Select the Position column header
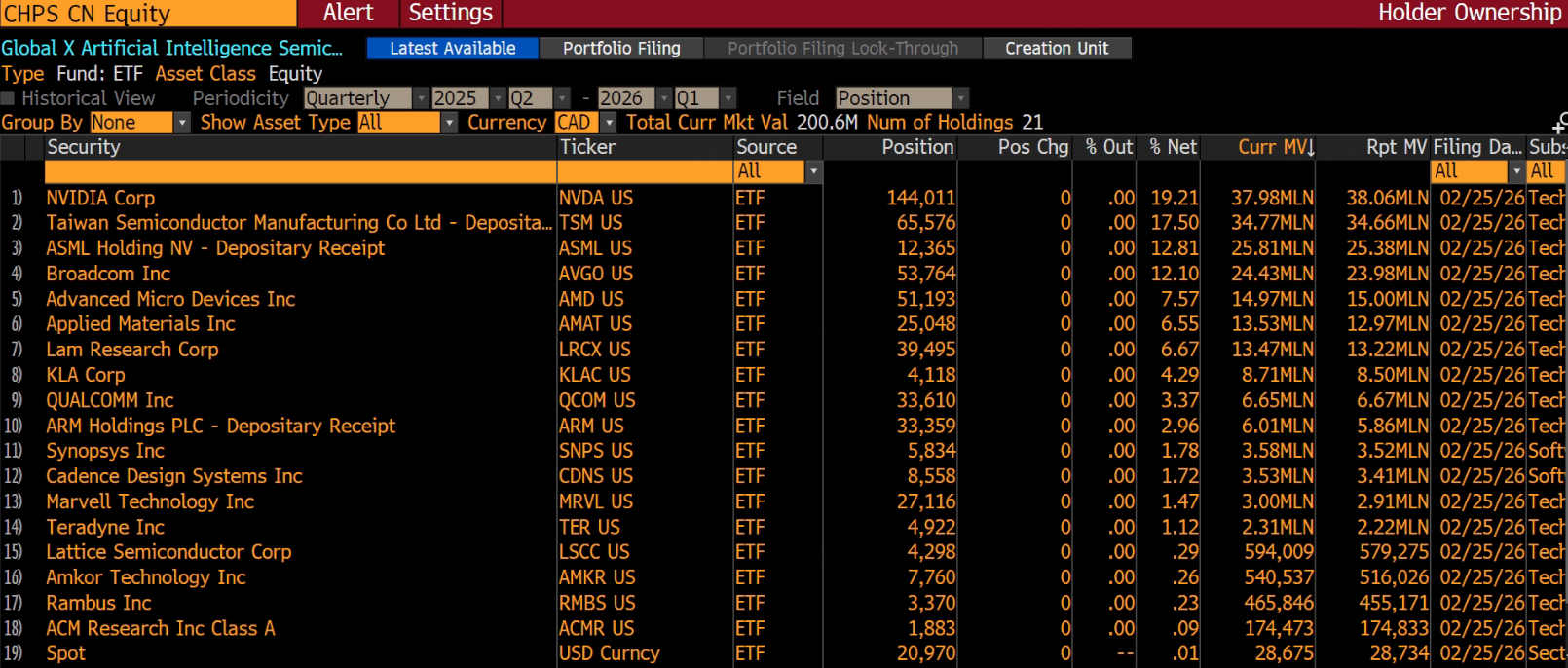Image resolution: width=1568 pixels, height=668 pixels. point(916,147)
